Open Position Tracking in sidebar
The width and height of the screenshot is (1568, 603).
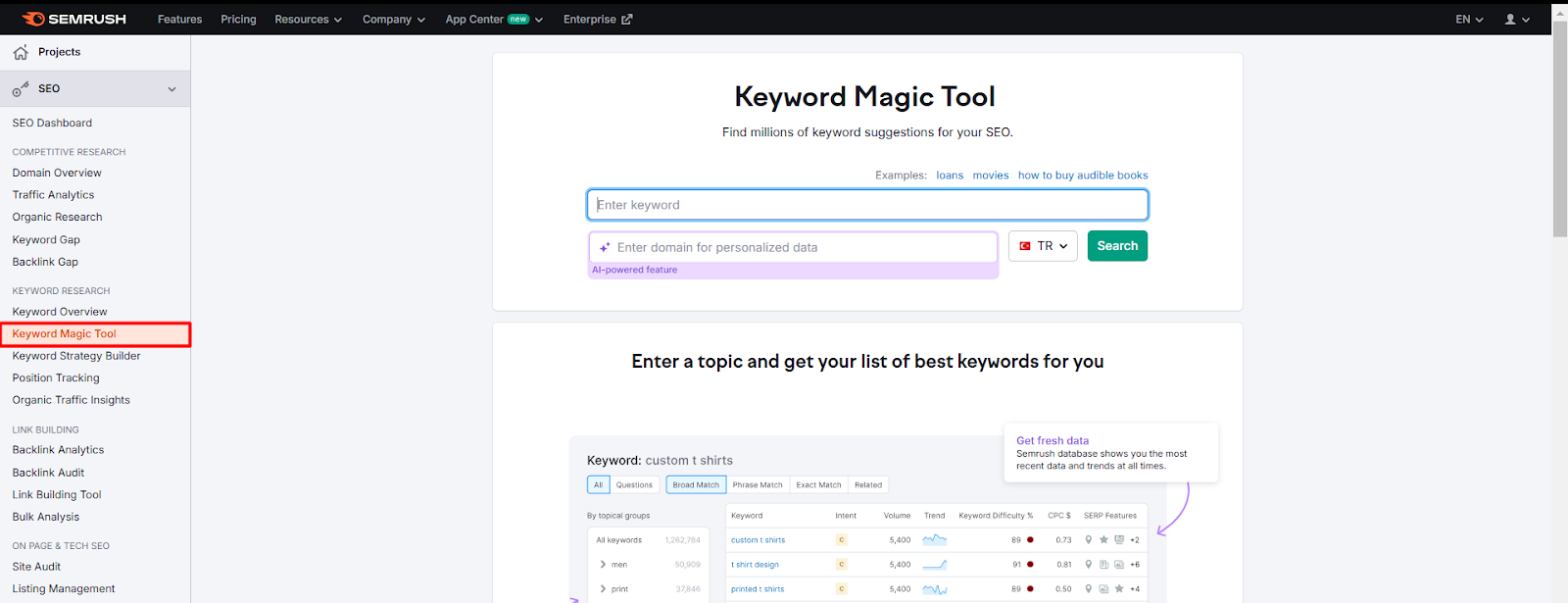[56, 378]
